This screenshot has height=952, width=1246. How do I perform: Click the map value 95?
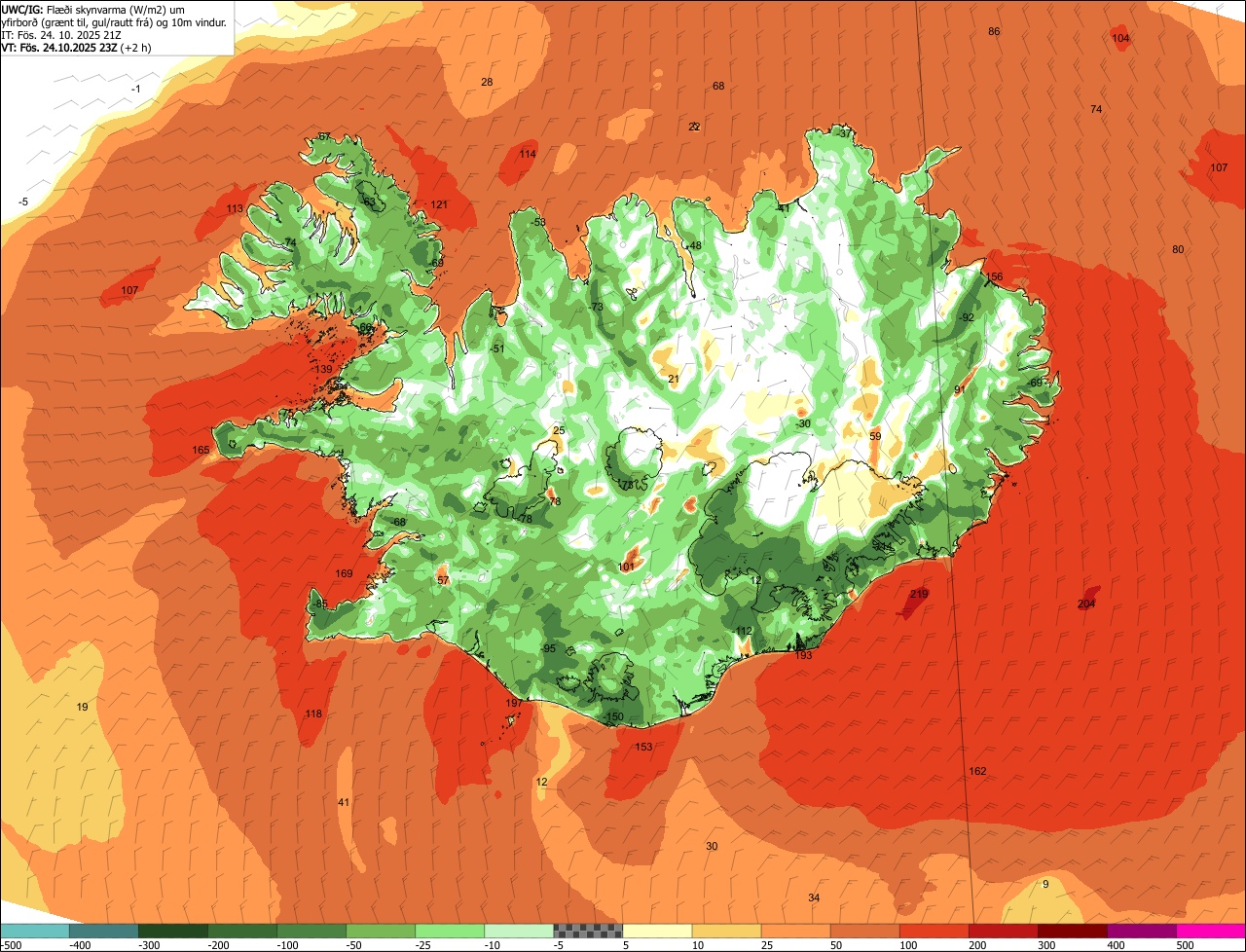point(549,648)
